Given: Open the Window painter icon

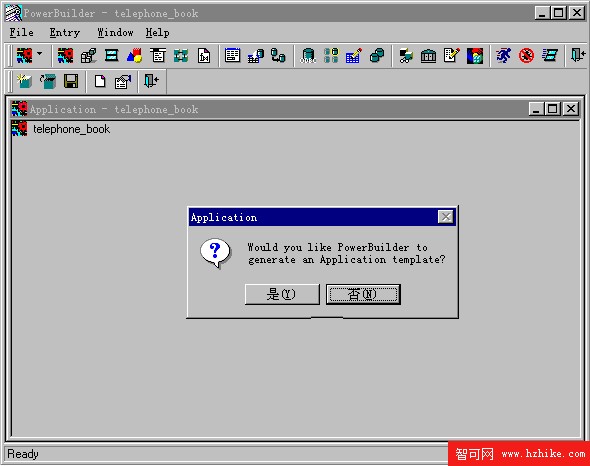Looking at the screenshot, I should click(x=112, y=56).
